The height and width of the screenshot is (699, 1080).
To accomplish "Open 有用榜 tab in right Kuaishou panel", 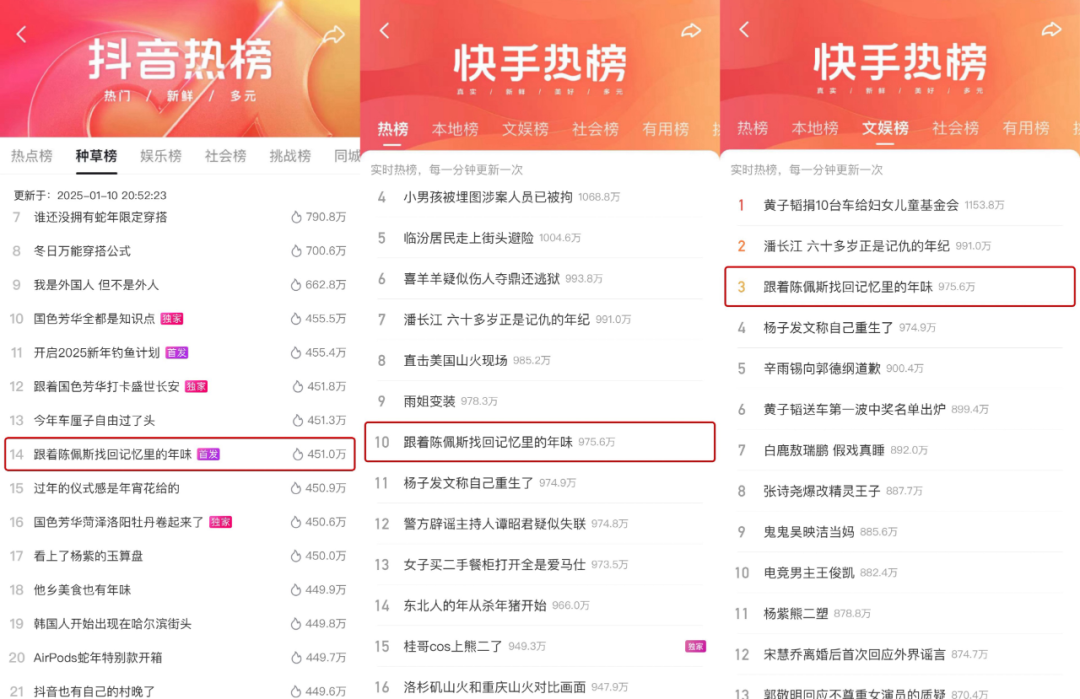I will tap(1026, 128).
